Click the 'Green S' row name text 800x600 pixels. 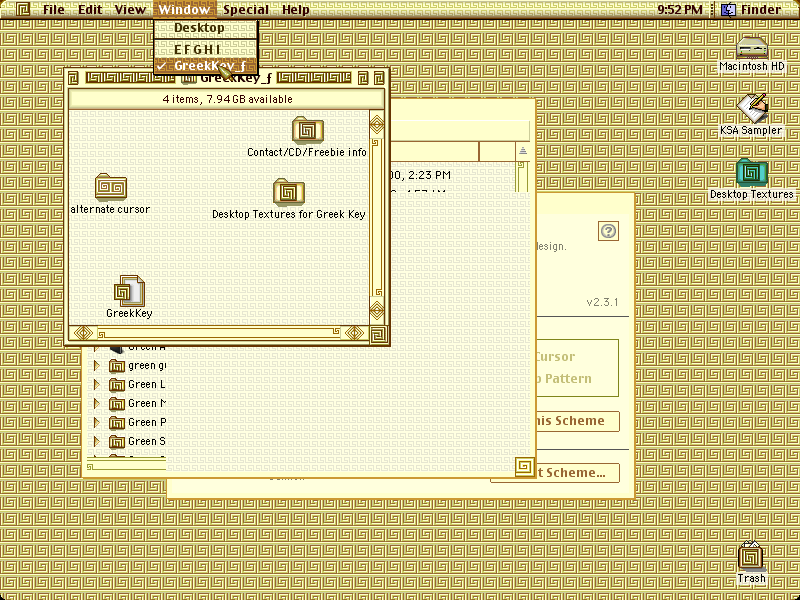[146, 441]
